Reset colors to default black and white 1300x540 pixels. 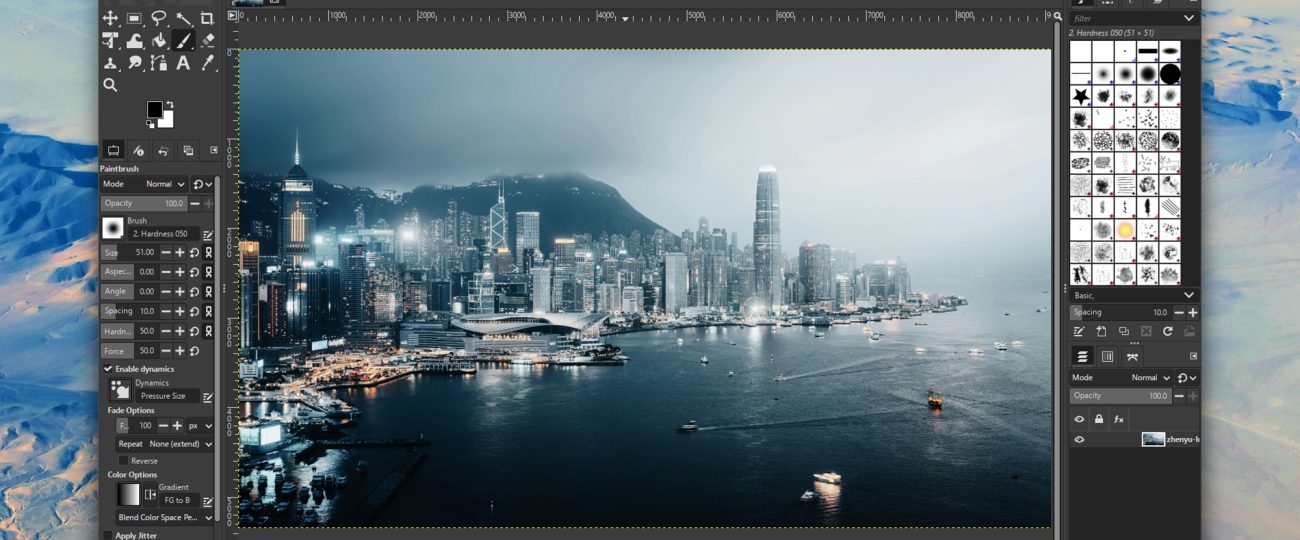pos(150,124)
